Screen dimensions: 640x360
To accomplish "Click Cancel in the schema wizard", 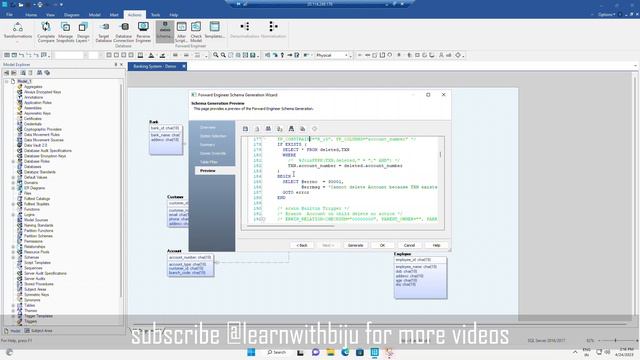I will coord(409,245).
